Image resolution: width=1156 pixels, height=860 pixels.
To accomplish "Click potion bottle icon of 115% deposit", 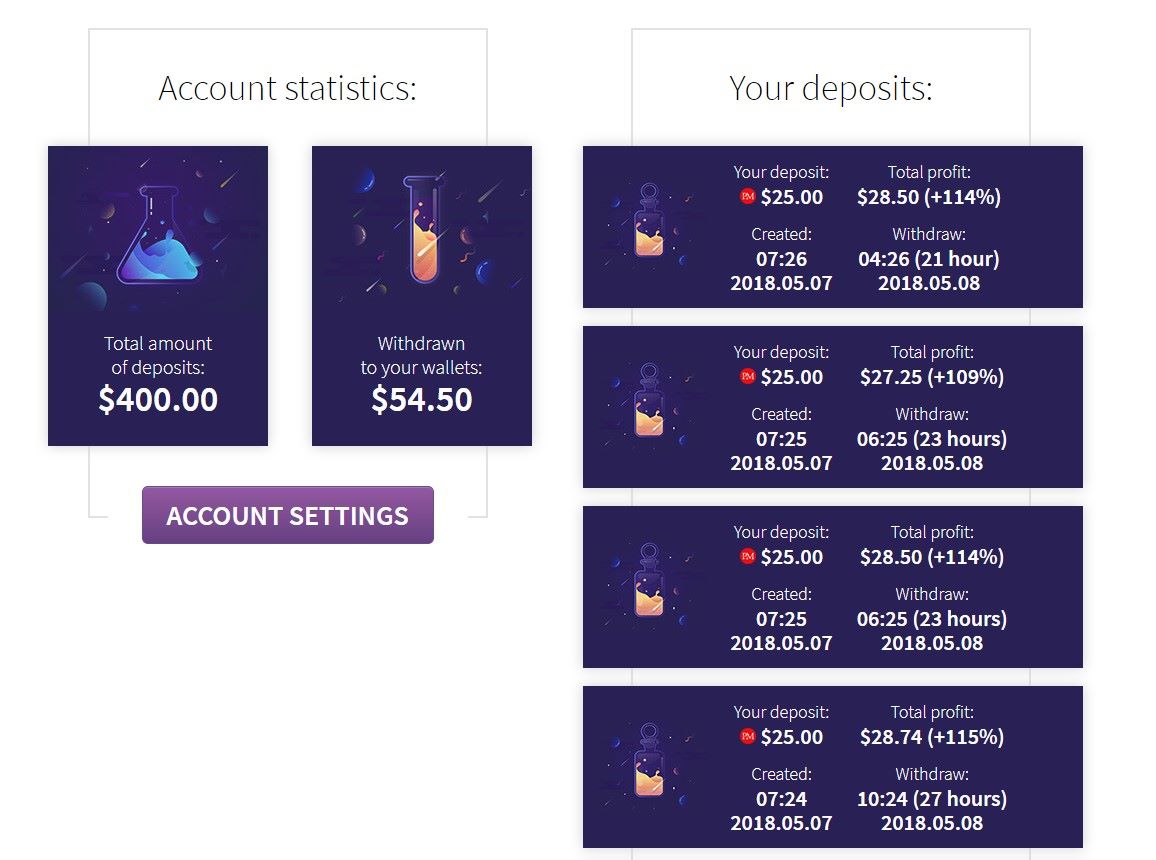I will pyautogui.click(x=649, y=760).
